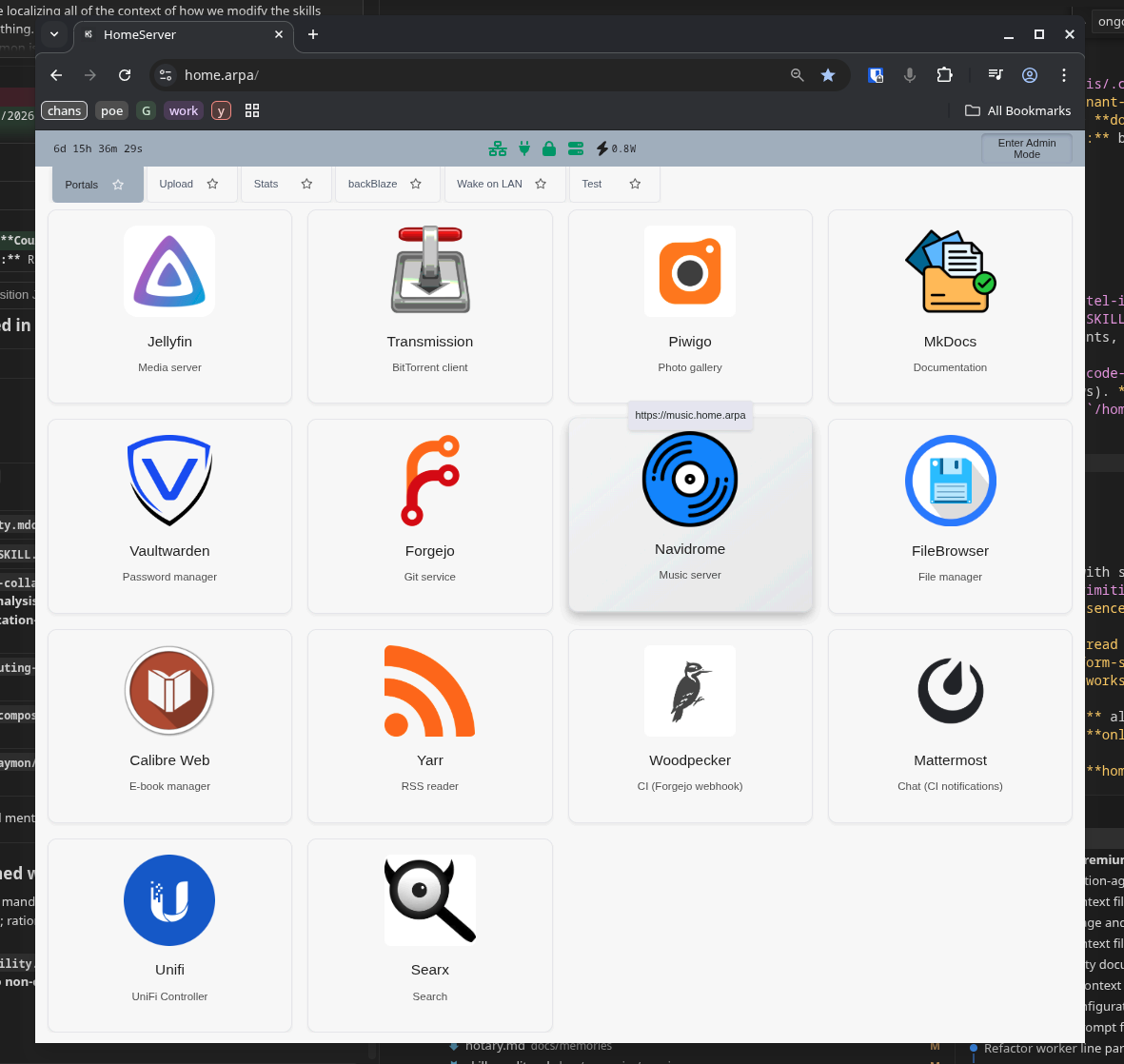Click the zoom magnifier icon in address bar
The height and width of the screenshot is (1064, 1124).
(797, 74)
